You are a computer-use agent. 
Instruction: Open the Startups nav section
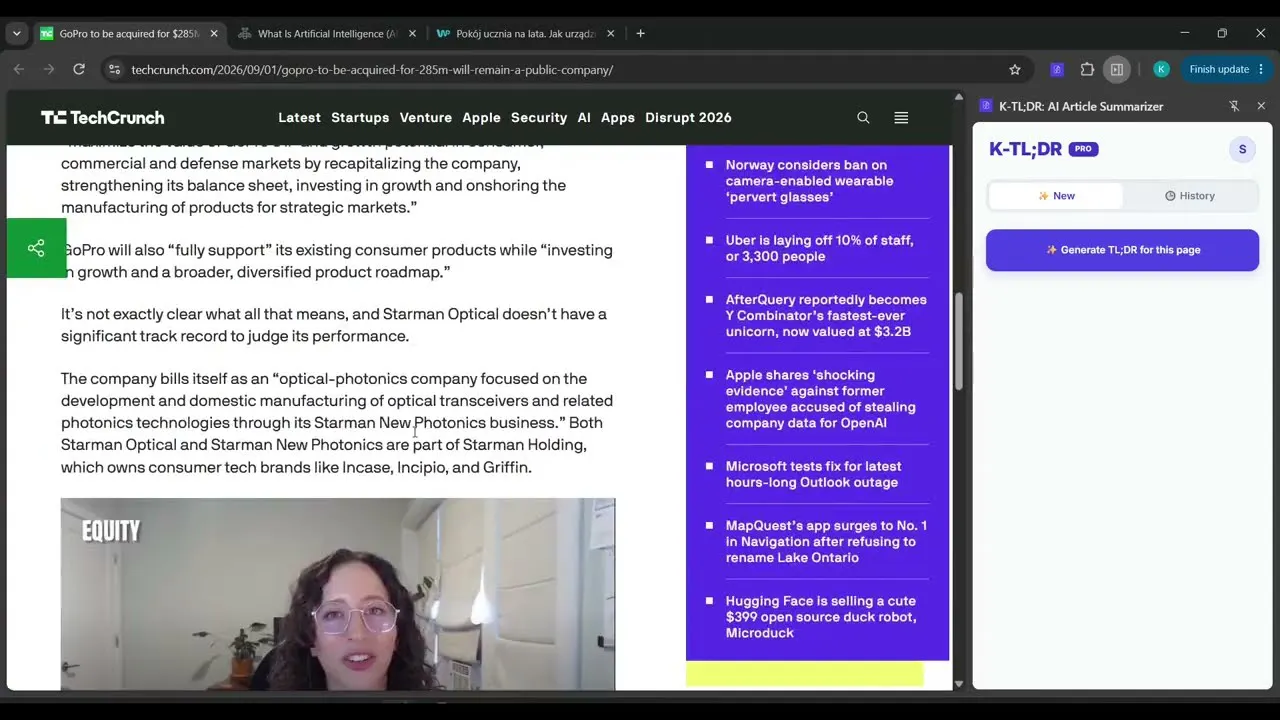(360, 117)
